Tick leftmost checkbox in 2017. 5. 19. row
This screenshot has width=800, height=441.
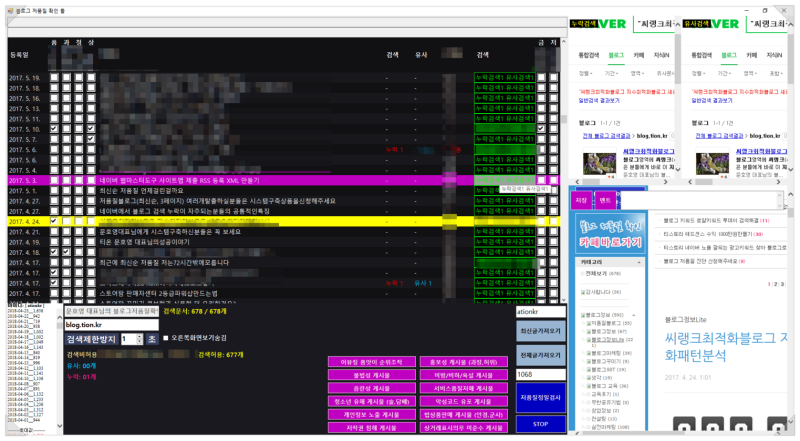tap(54, 78)
